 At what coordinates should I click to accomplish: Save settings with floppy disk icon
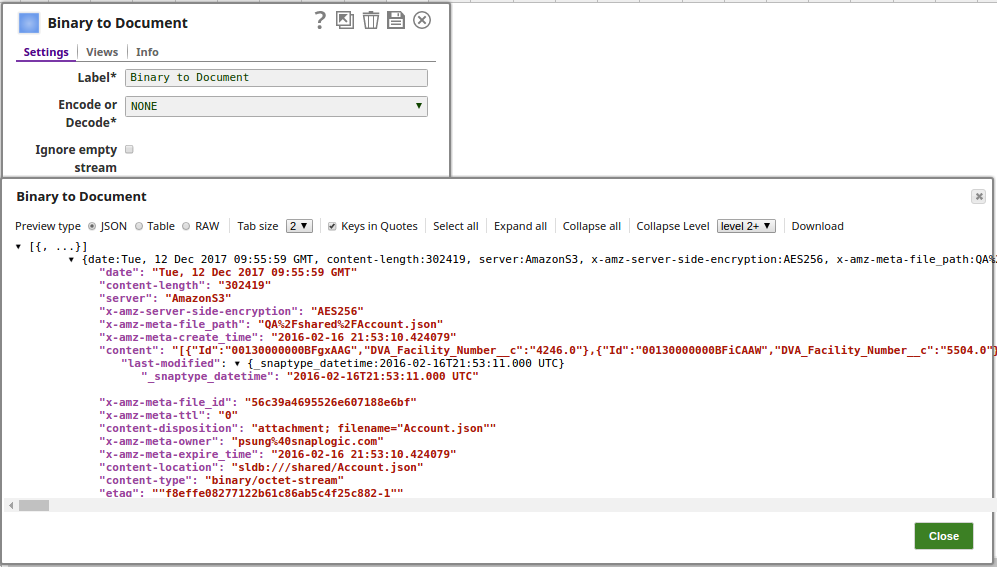(396, 20)
